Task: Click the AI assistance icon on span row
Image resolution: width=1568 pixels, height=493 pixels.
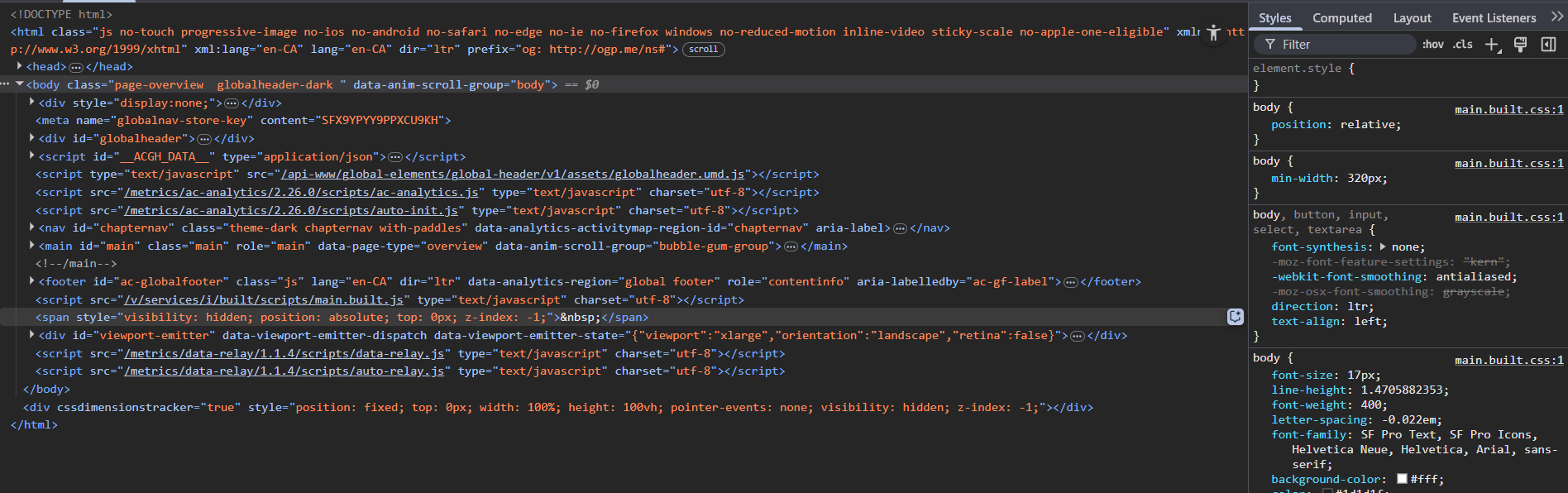Action: click(x=1236, y=317)
